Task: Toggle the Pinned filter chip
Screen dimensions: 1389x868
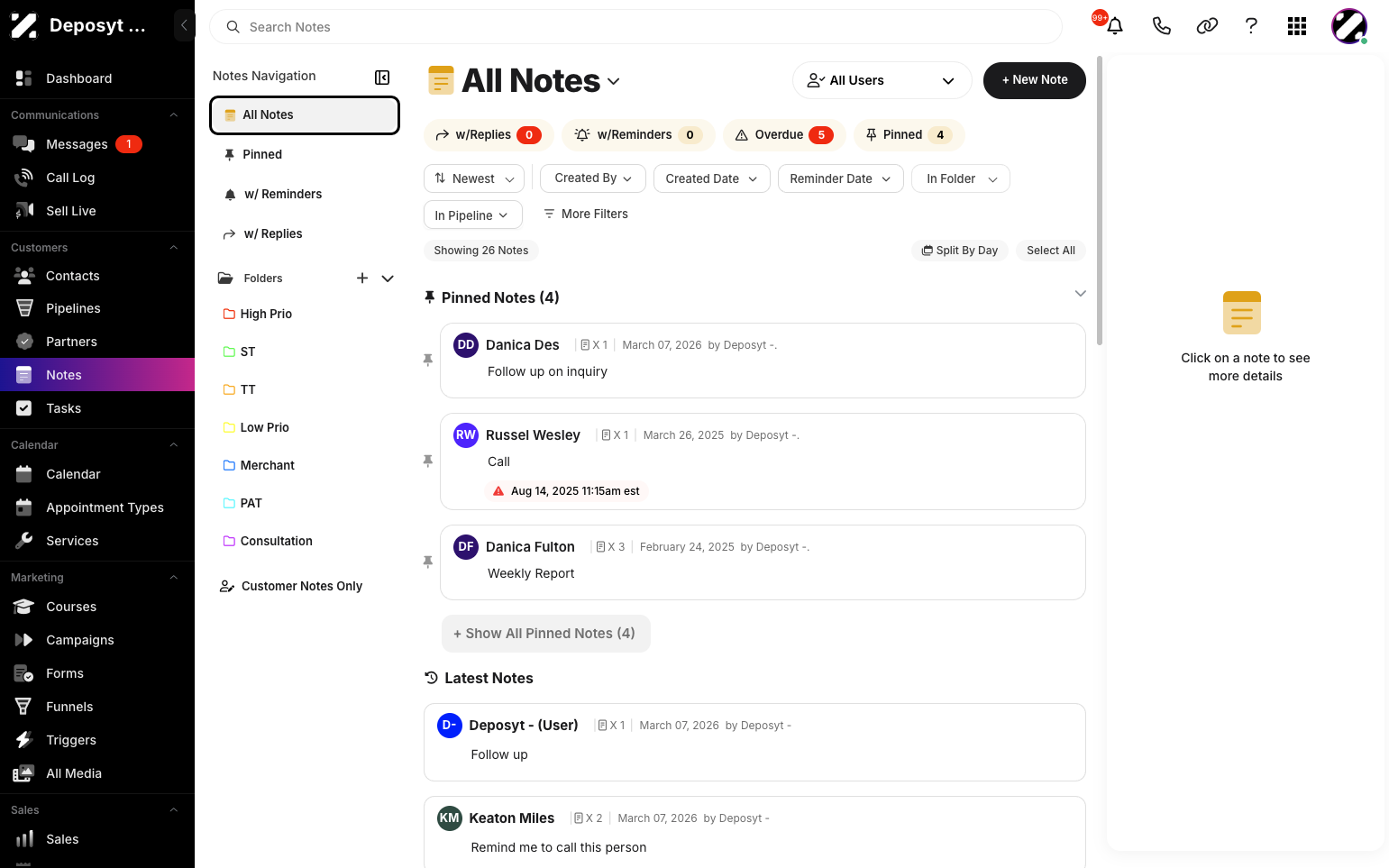Action: click(909, 135)
